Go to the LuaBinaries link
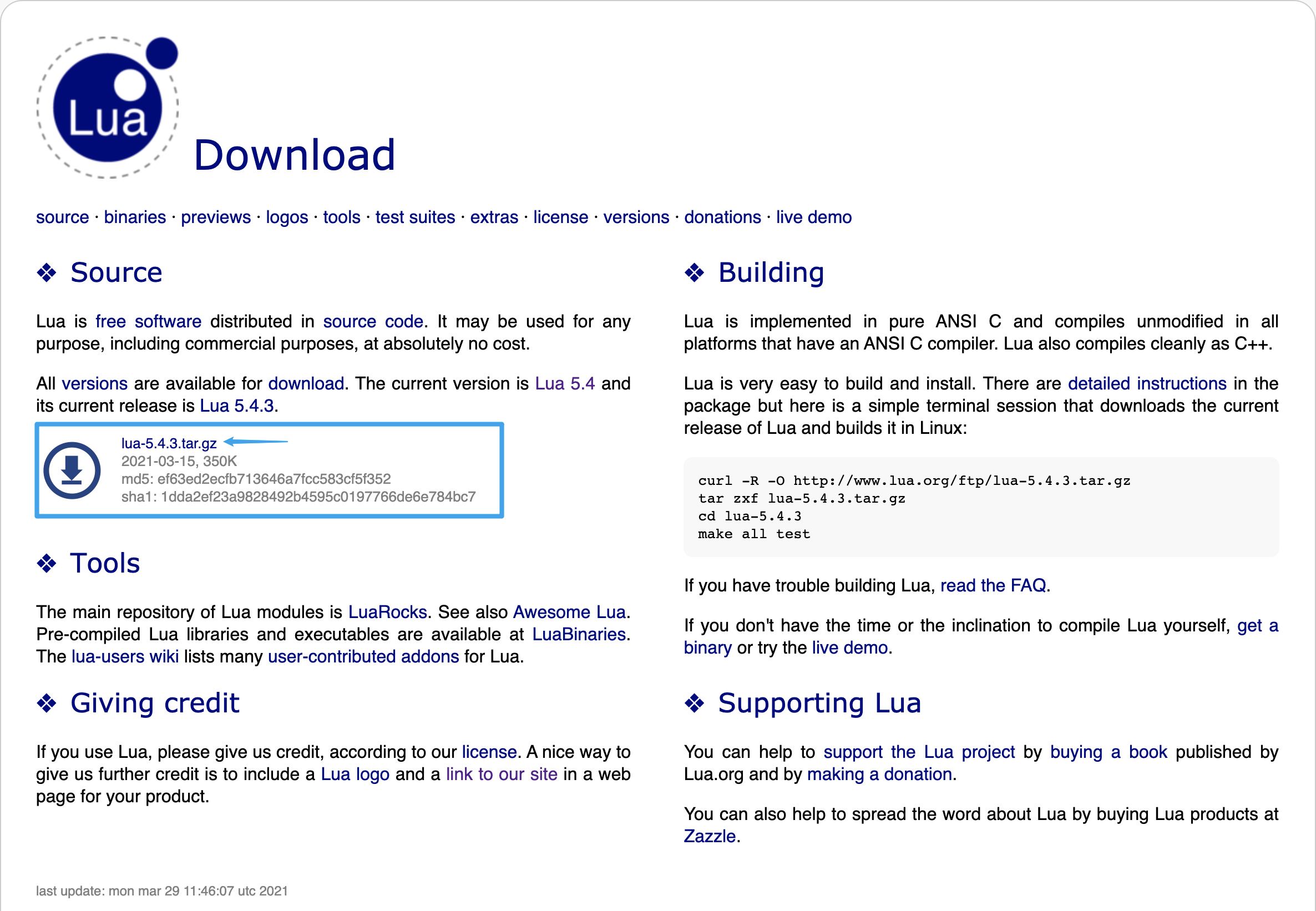This screenshot has height=911, width=1316. click(579, 634)
